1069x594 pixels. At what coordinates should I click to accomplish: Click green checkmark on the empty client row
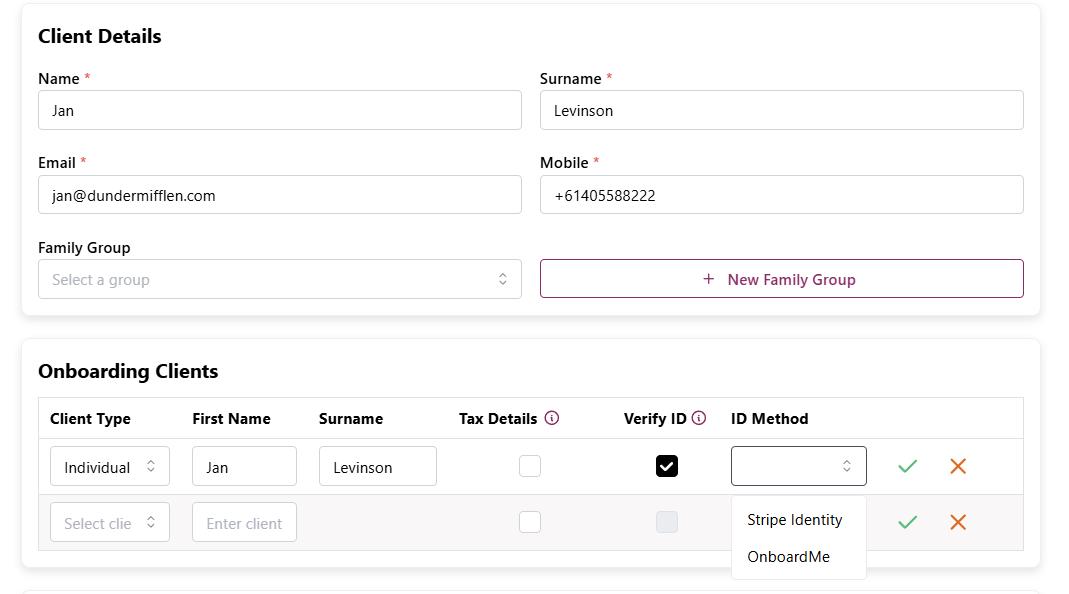pos(907,522)
